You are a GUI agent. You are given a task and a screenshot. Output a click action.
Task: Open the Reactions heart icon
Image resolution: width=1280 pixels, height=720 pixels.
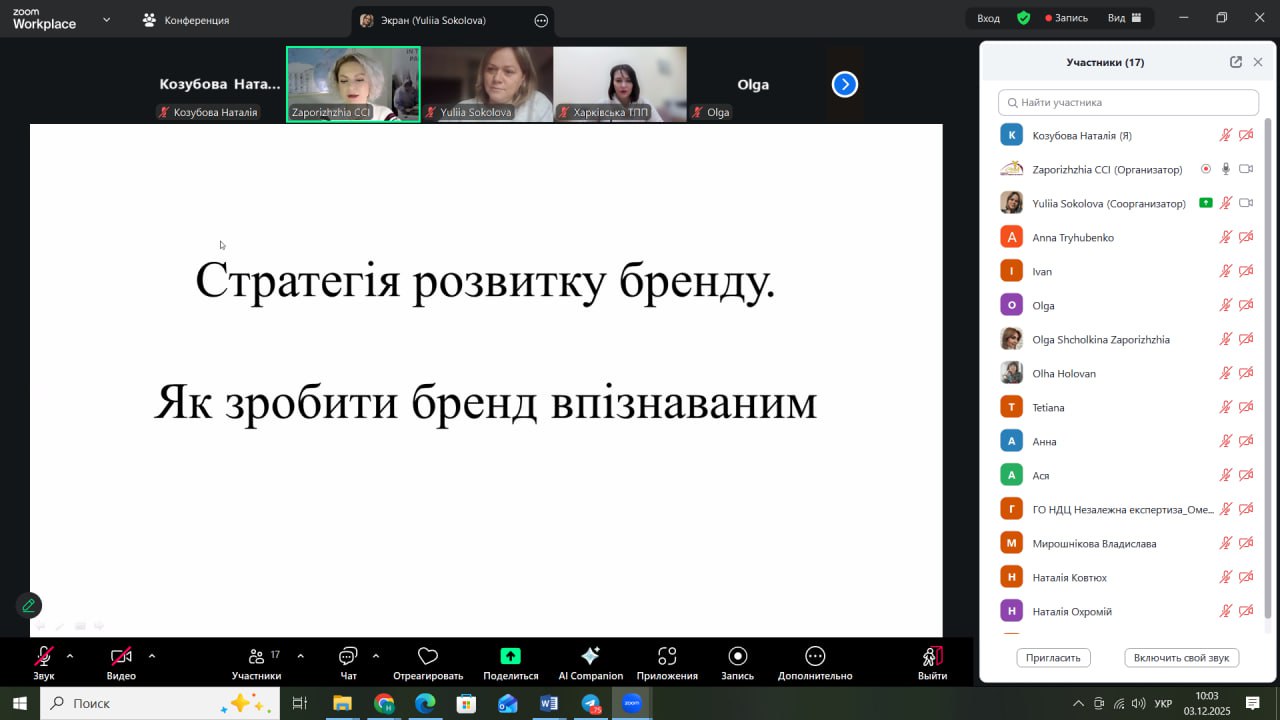pyautogui.click(x=428, y=657)
